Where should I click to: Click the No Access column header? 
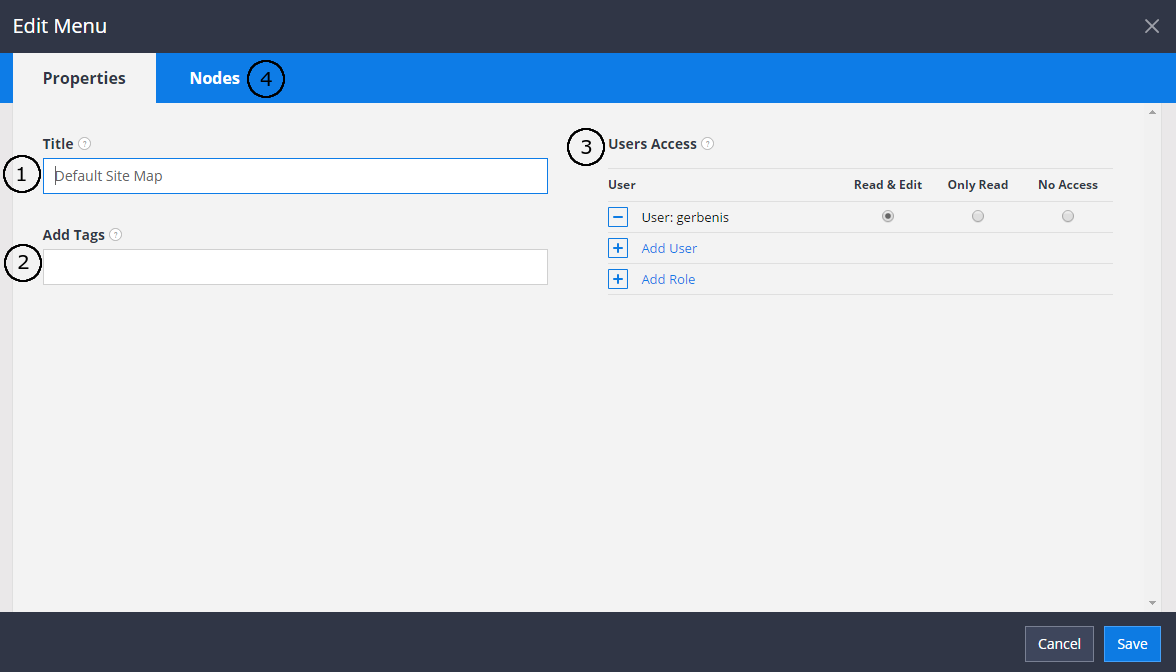coord(1067,184)
